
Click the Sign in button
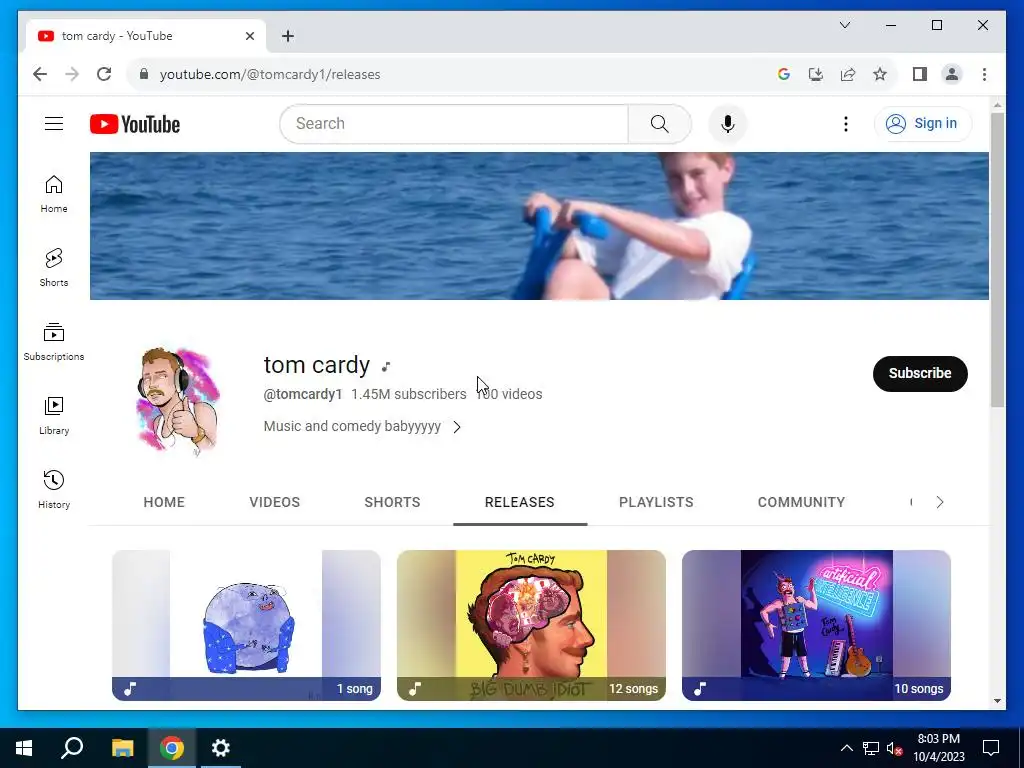(922, 123)
